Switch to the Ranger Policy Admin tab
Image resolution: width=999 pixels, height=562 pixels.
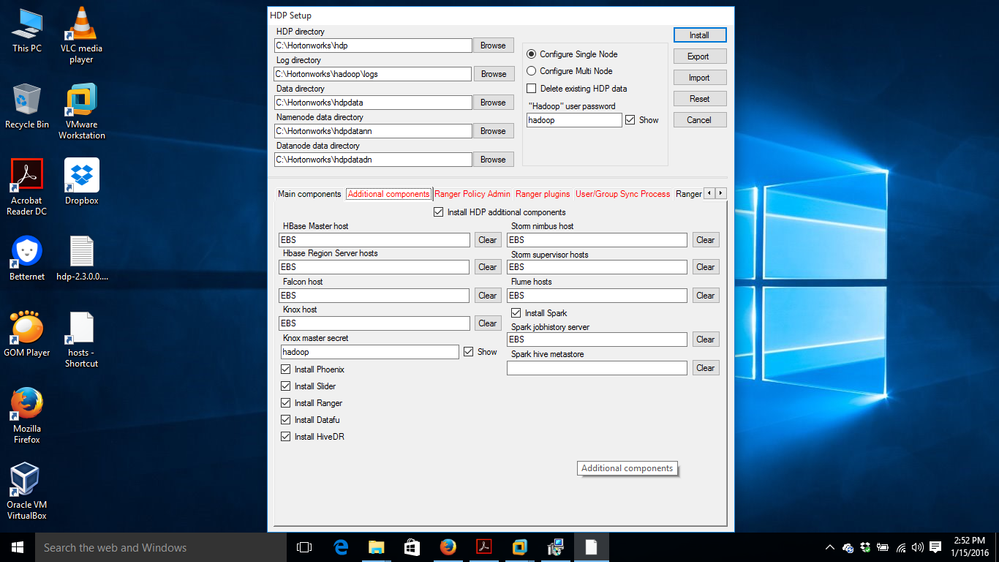[472, 194]
